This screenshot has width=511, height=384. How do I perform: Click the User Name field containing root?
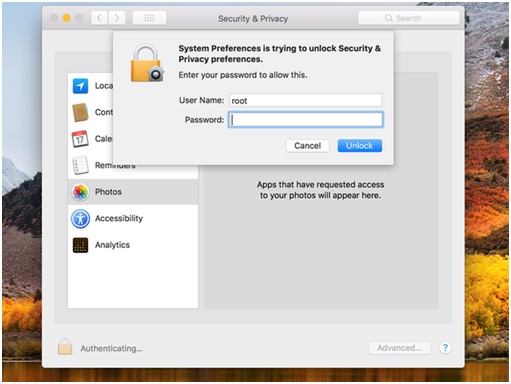coord(306,100)
